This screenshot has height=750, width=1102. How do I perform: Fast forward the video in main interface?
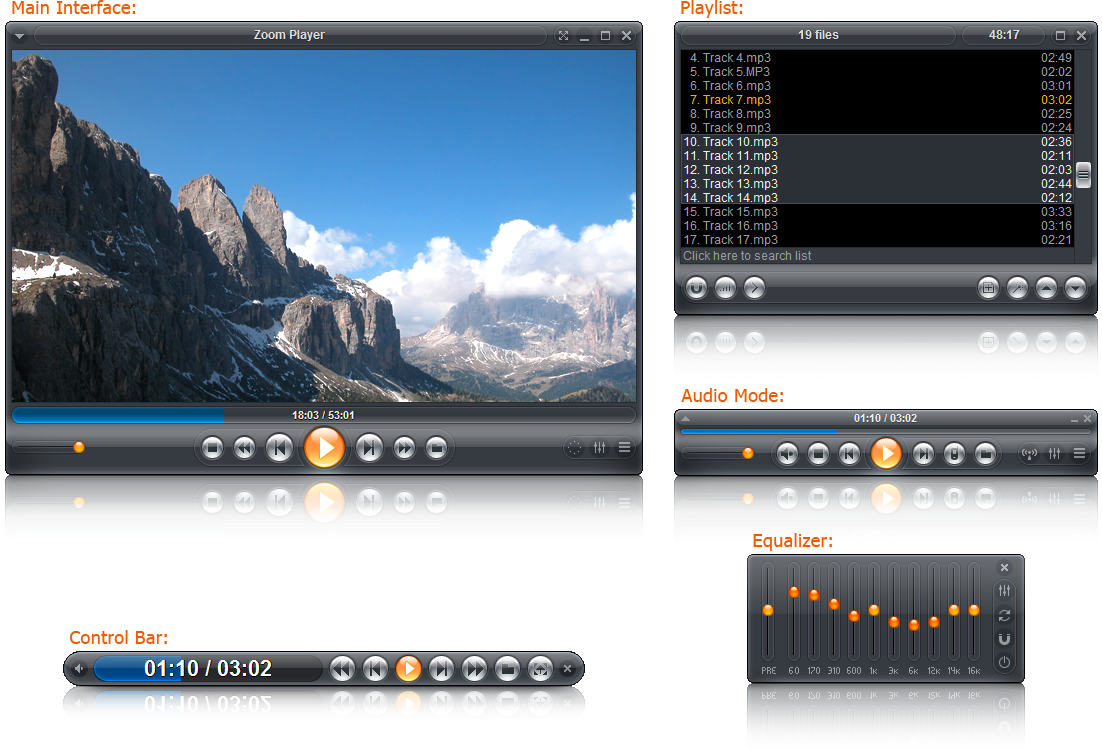404,448
